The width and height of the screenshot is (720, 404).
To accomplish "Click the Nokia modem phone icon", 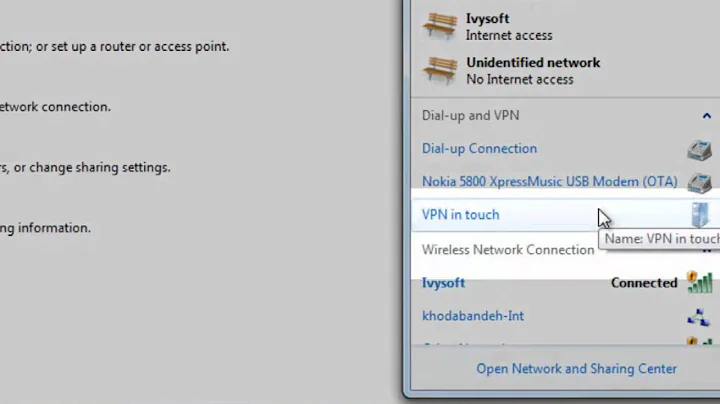I will click(x=699, y=183).
